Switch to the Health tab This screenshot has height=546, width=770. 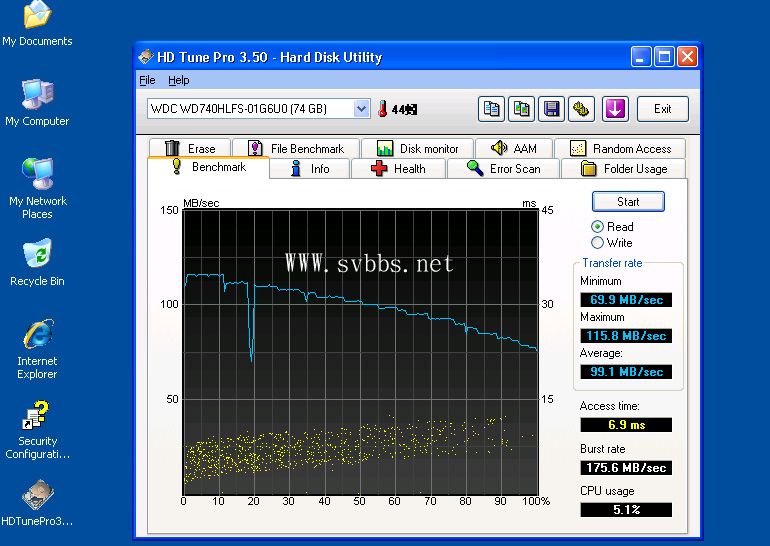(398, 169)
